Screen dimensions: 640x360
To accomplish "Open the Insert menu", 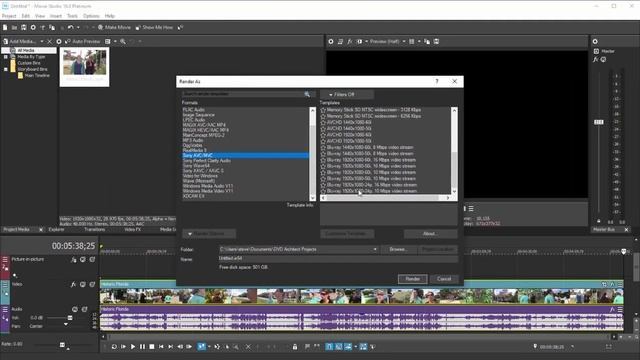I will 56,16.
